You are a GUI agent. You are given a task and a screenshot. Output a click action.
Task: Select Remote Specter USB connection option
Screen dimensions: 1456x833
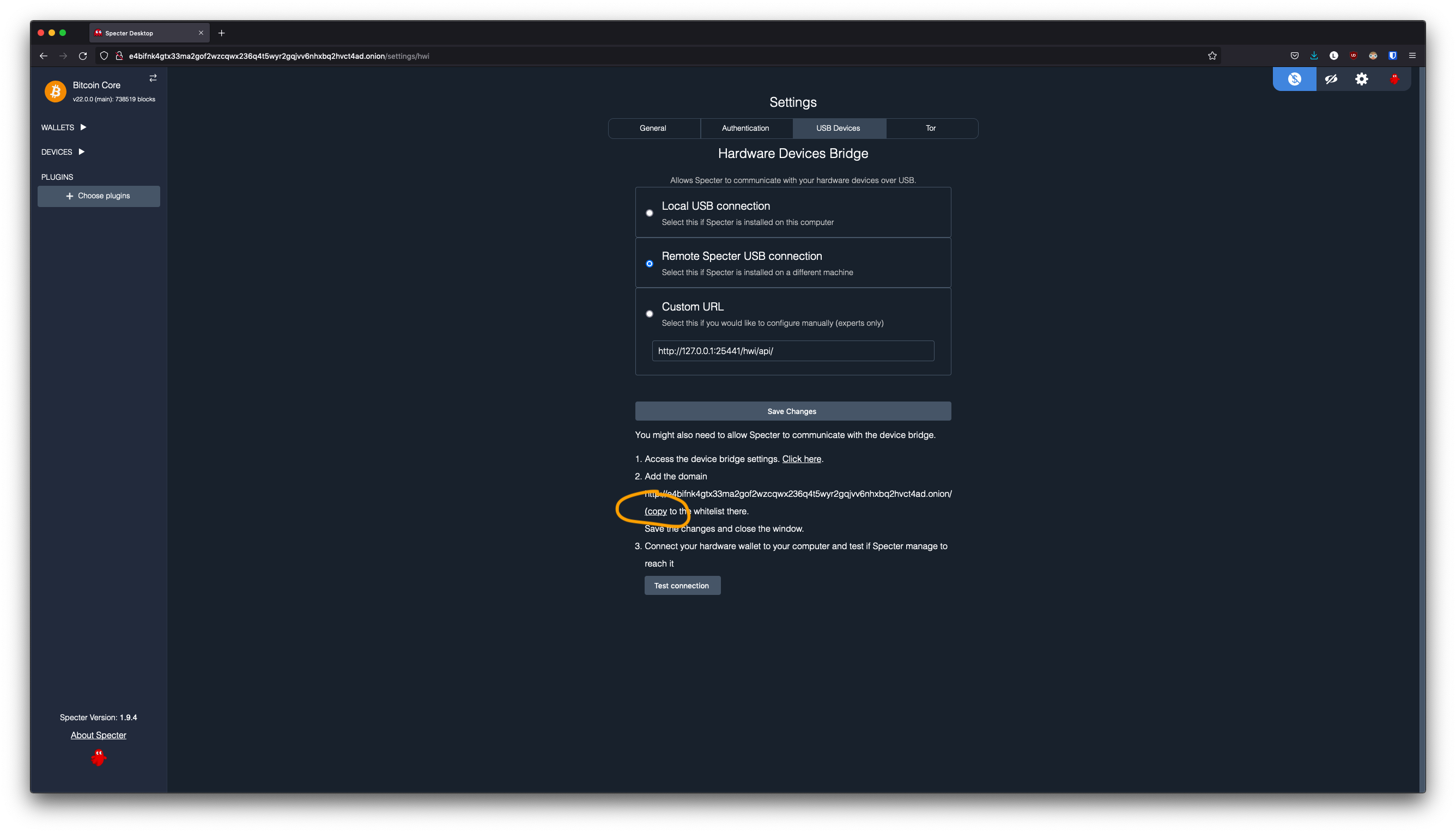click(x=650, y=264)
